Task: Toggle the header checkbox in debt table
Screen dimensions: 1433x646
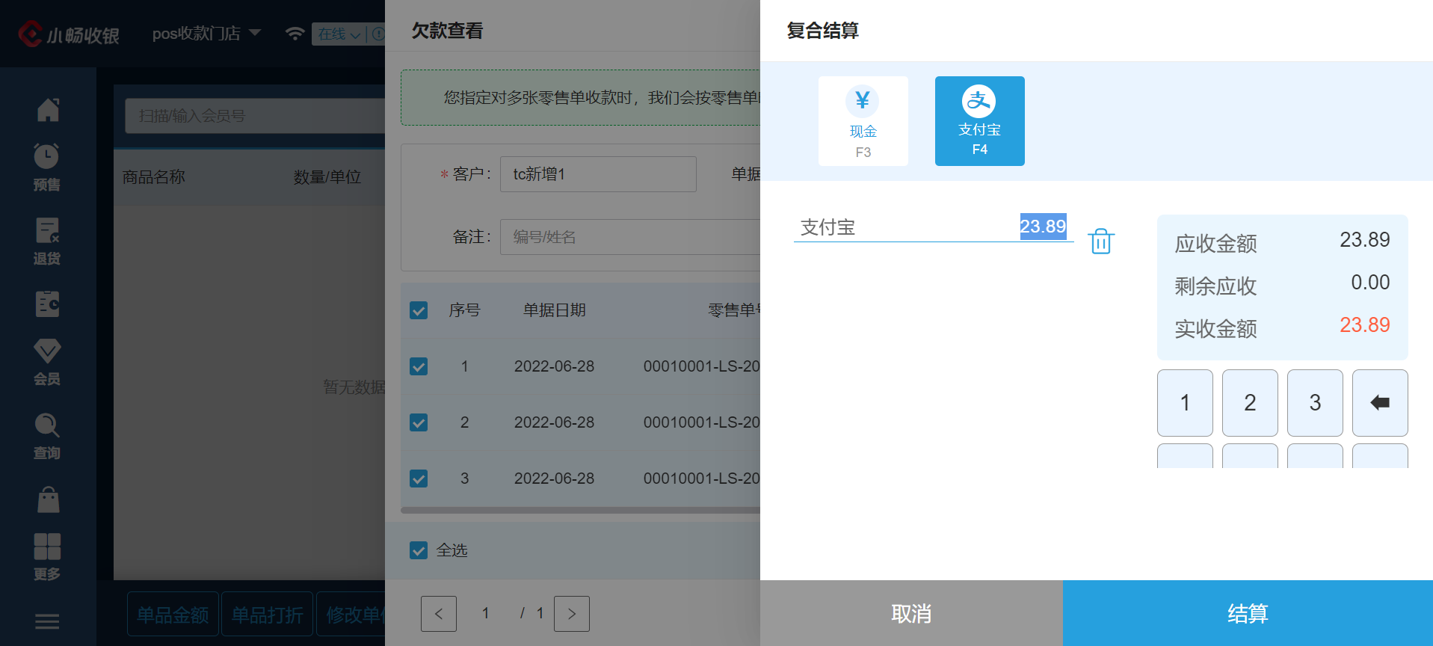Action: pyautogui.click(x=419, y=311)
